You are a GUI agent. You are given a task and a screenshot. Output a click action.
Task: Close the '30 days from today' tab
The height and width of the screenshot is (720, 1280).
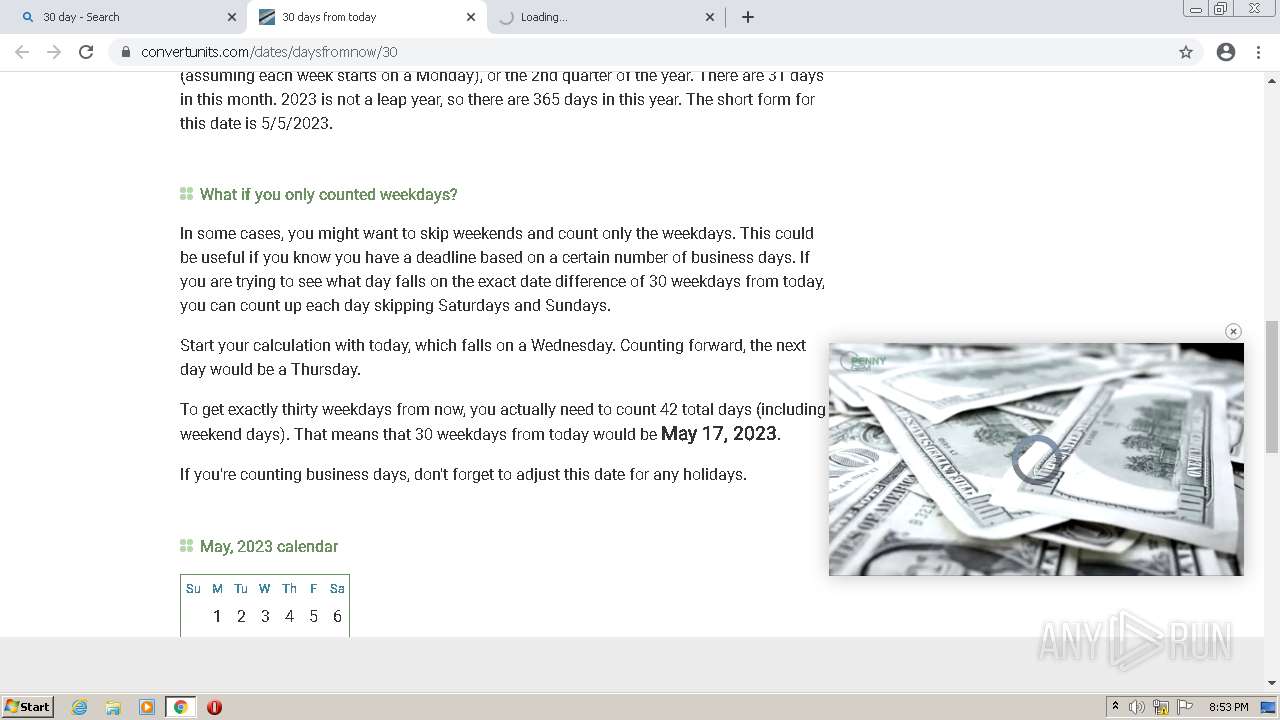(x=471, y=17)
